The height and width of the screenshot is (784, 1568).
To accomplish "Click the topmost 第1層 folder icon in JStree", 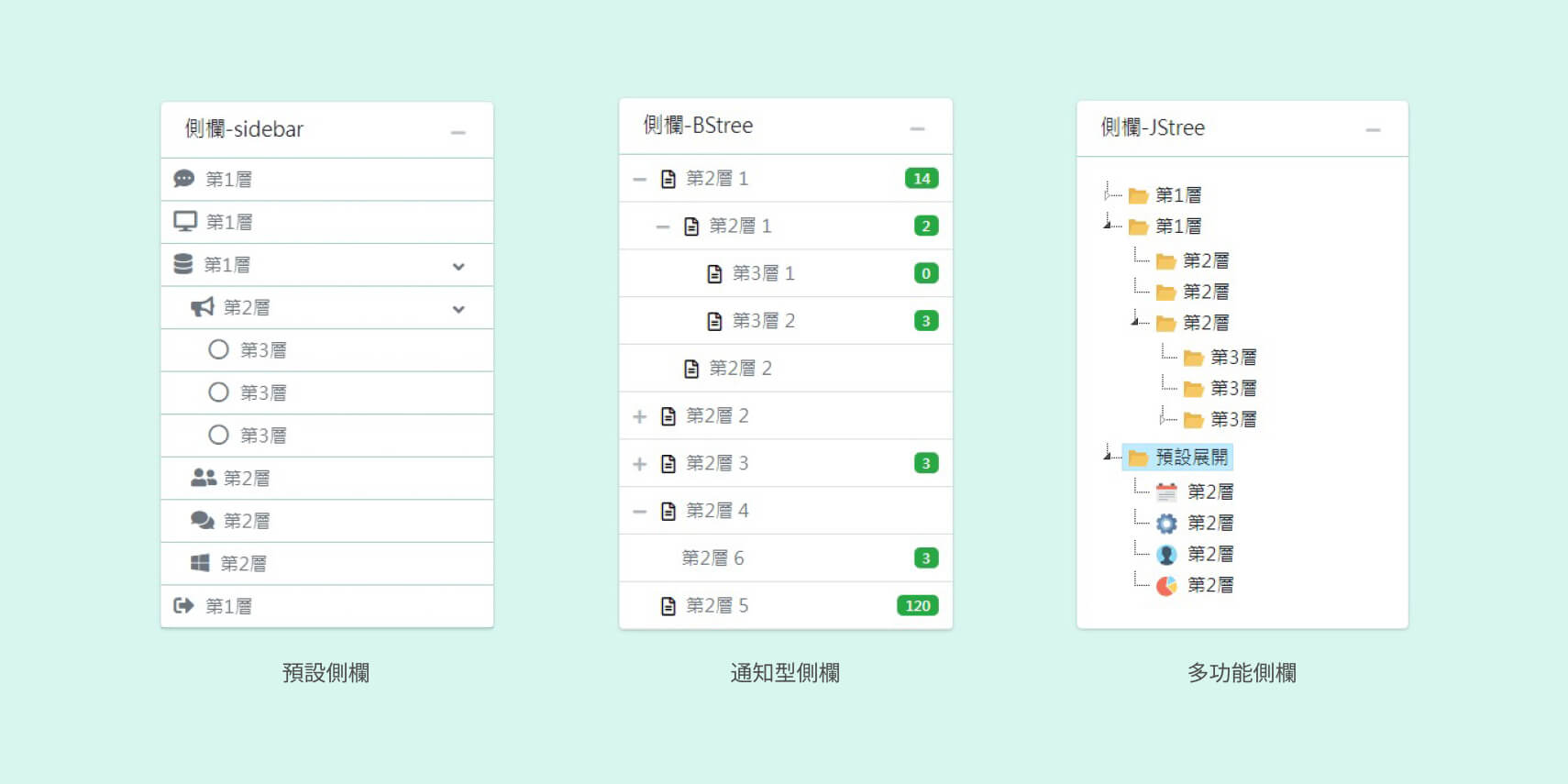I will [1138, 195].
